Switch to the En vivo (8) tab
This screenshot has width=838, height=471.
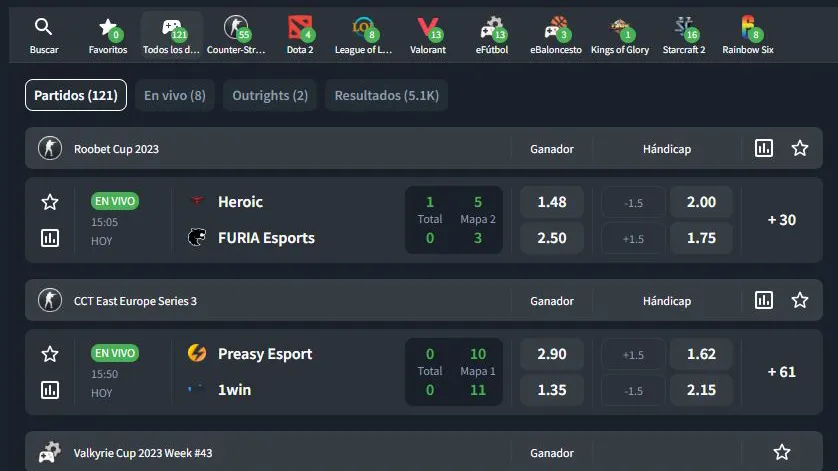tap(175, 95)
